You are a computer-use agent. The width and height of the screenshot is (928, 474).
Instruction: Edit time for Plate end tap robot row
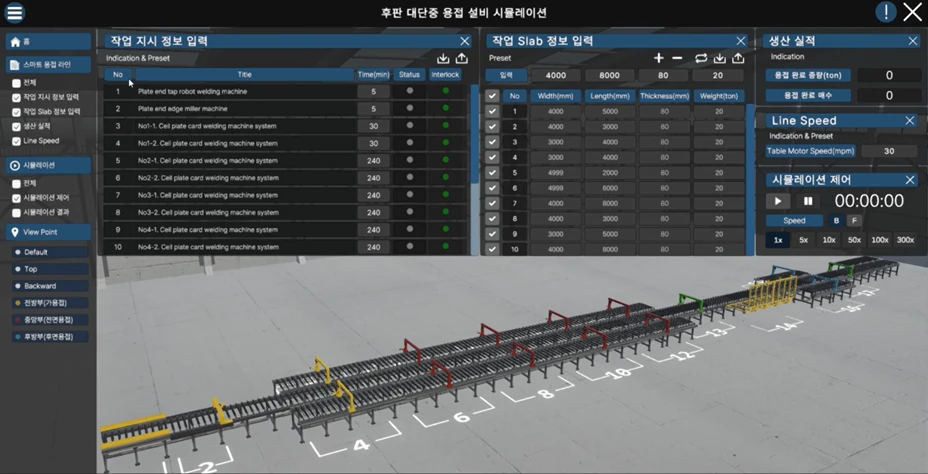(x=373, y=92)
